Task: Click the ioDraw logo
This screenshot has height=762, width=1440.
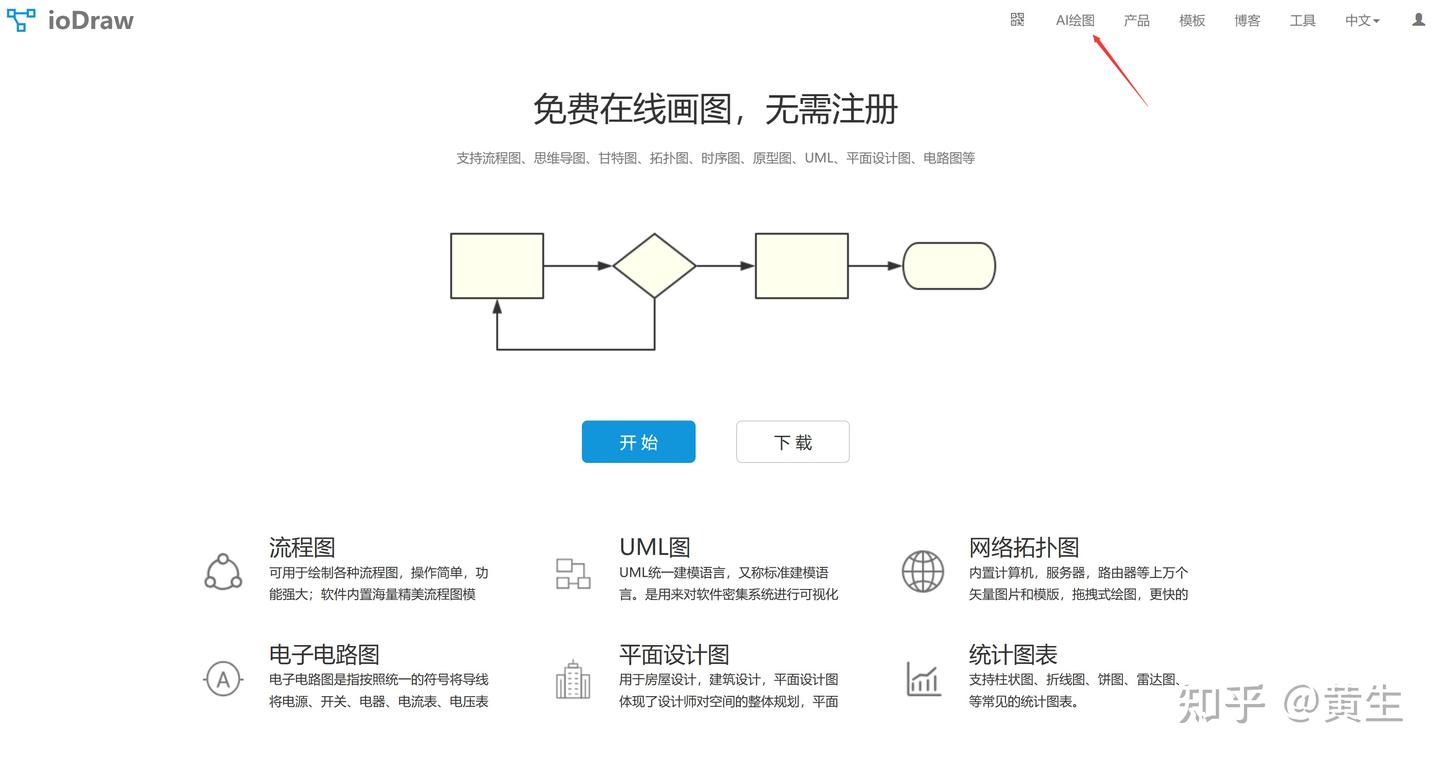Action: coord(70,20)
